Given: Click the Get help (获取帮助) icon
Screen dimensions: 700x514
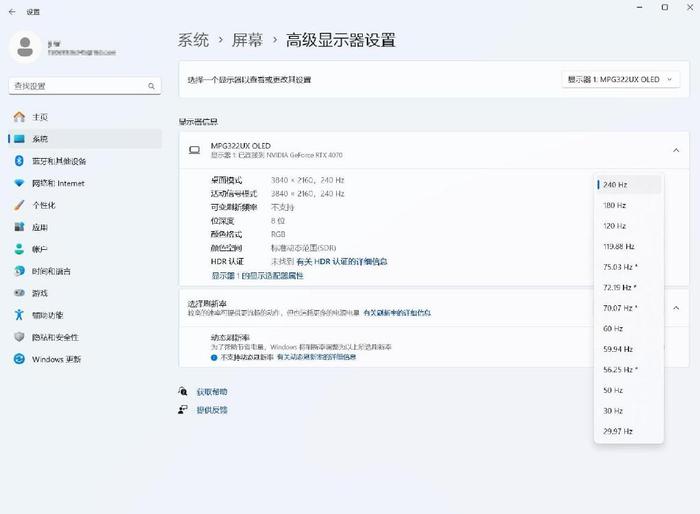Looking at the screenshot, I should pyautogui.click(x=183, y=392).
